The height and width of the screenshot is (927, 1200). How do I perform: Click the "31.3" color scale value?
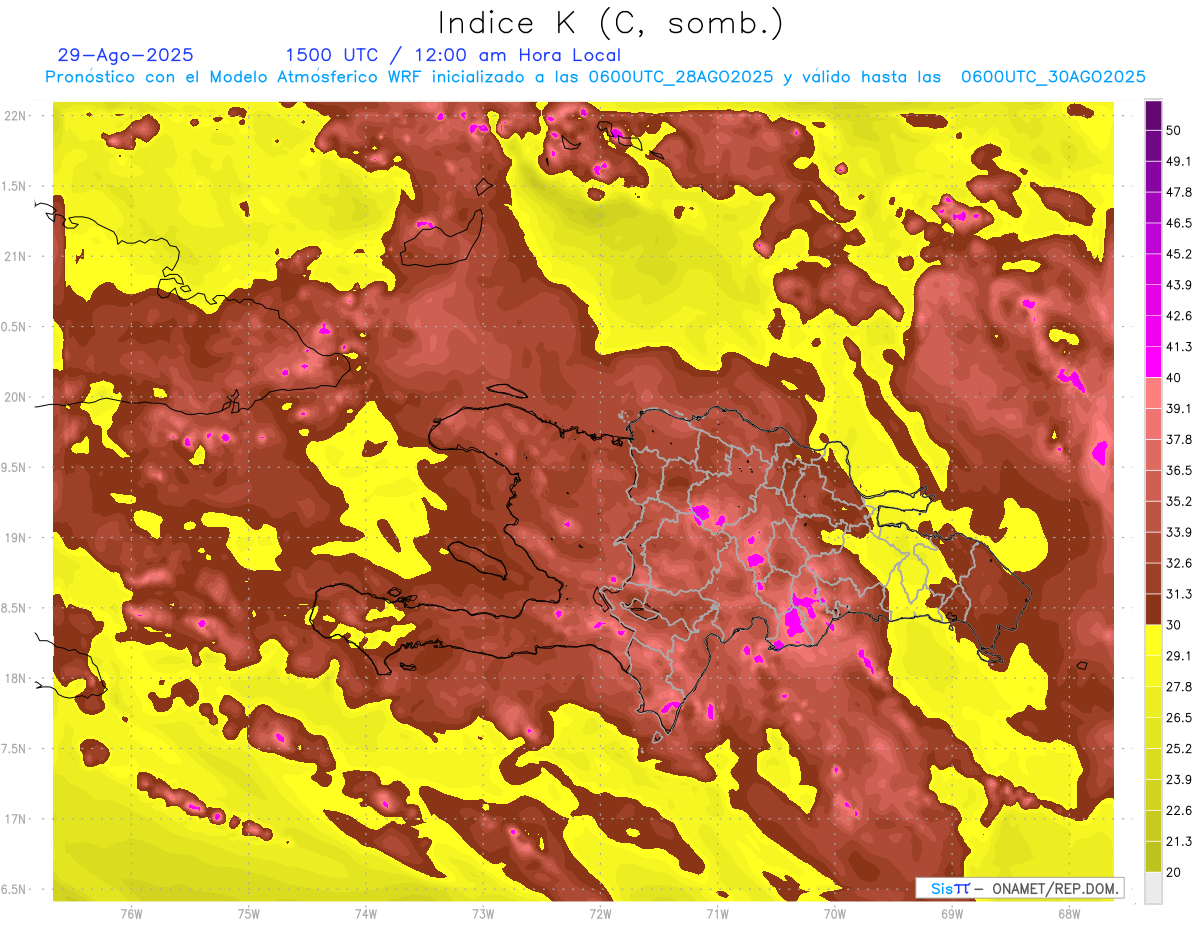click(x=1178, y=594)
